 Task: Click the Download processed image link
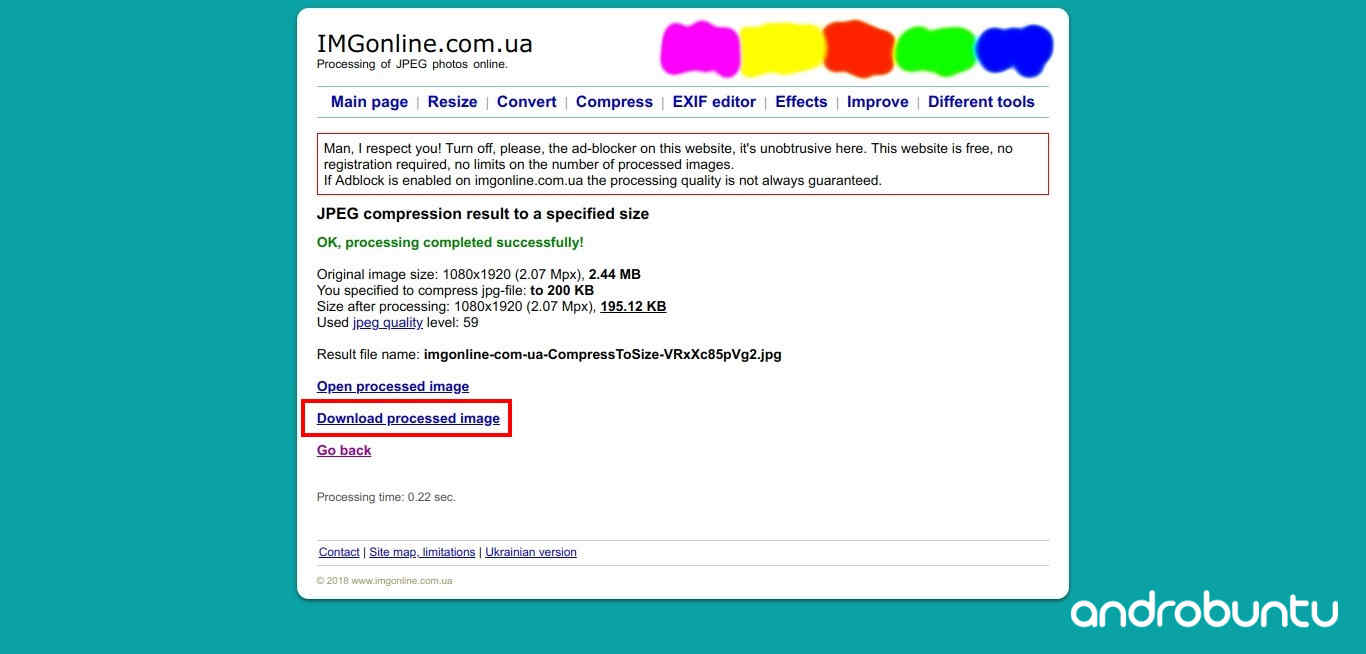[408, 418]
